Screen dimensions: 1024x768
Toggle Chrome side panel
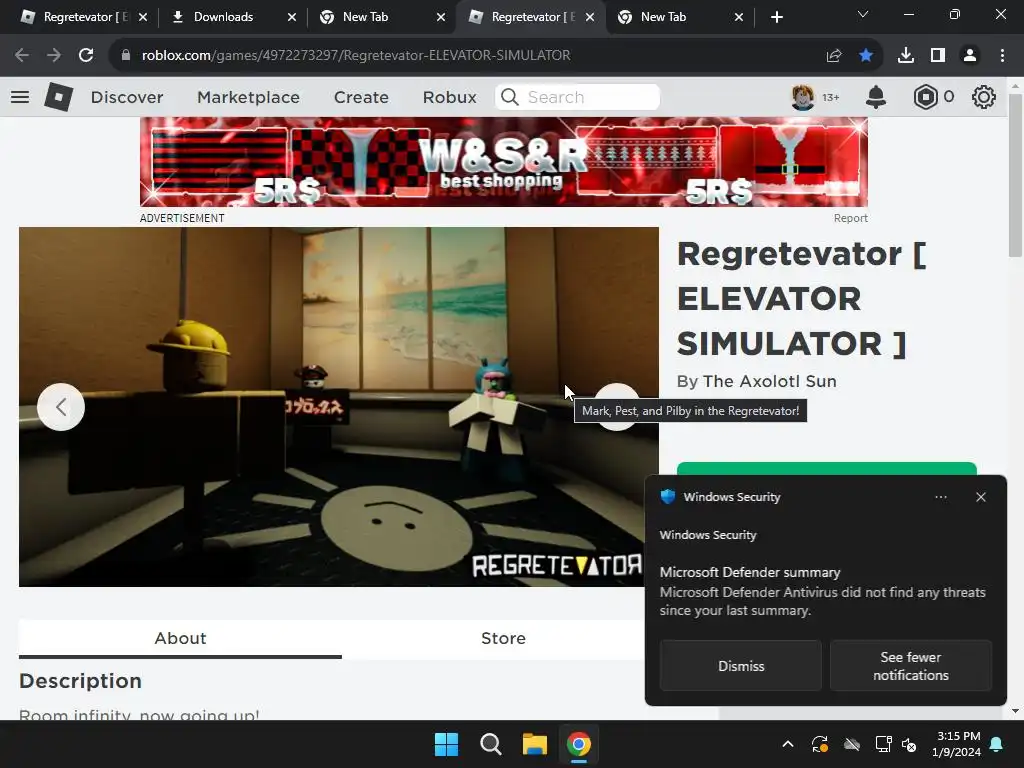tap(938, 55)
